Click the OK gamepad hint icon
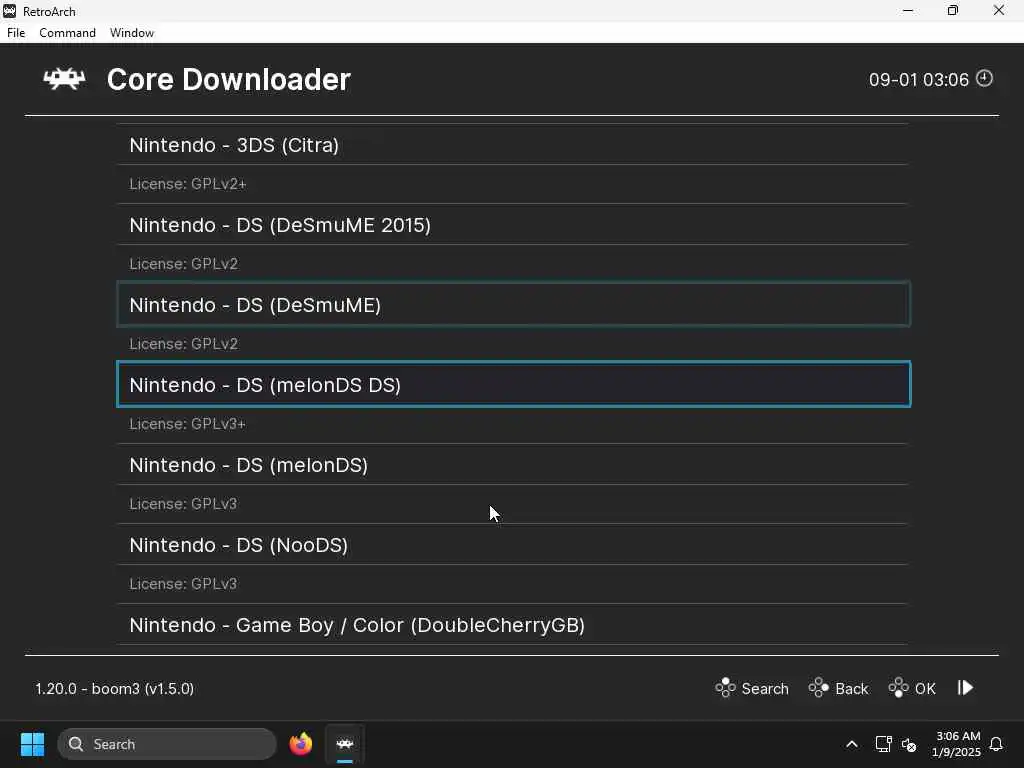The image size is (1024, 768). point(899,688)
